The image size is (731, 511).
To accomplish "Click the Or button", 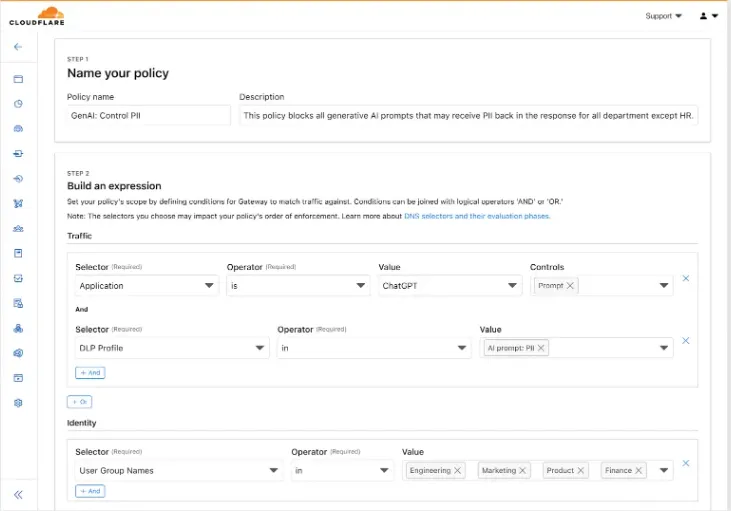I will tap(79, 401).
